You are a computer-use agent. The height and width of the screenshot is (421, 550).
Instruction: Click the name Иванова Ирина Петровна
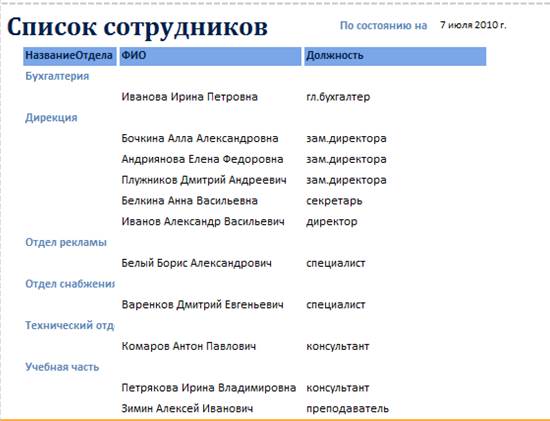[x=190, y=97]
